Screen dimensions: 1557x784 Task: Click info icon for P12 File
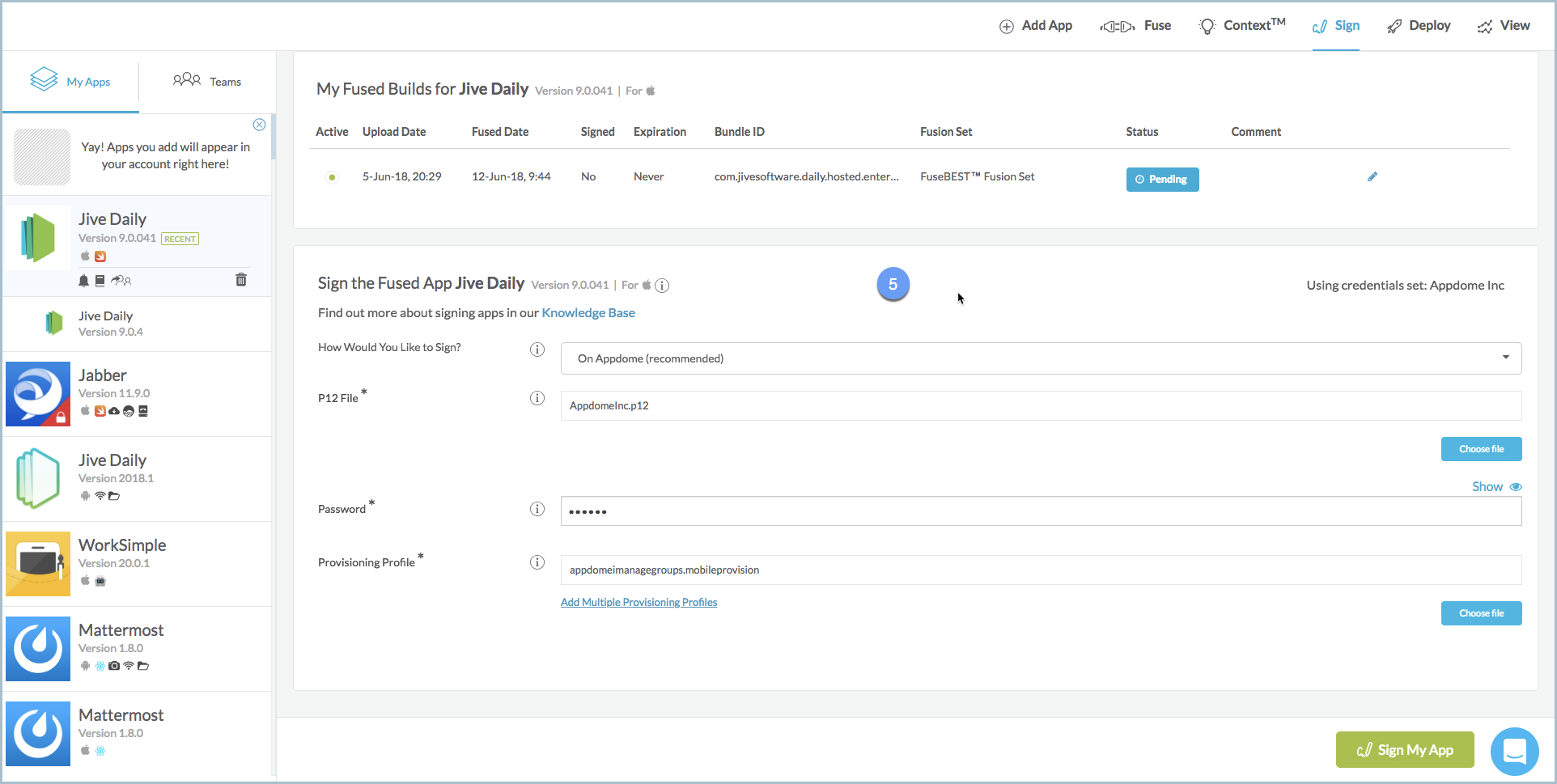[x=537, y=398]
